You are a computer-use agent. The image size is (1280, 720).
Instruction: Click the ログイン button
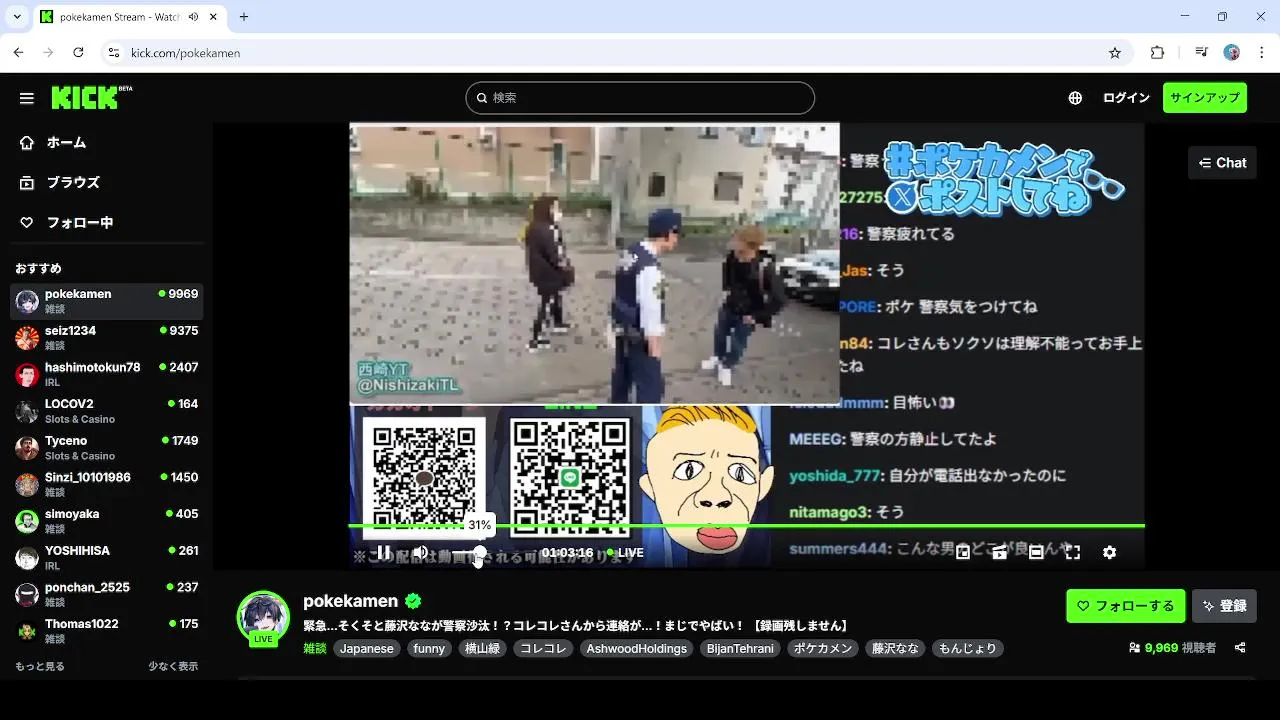tap(1126, 98)
